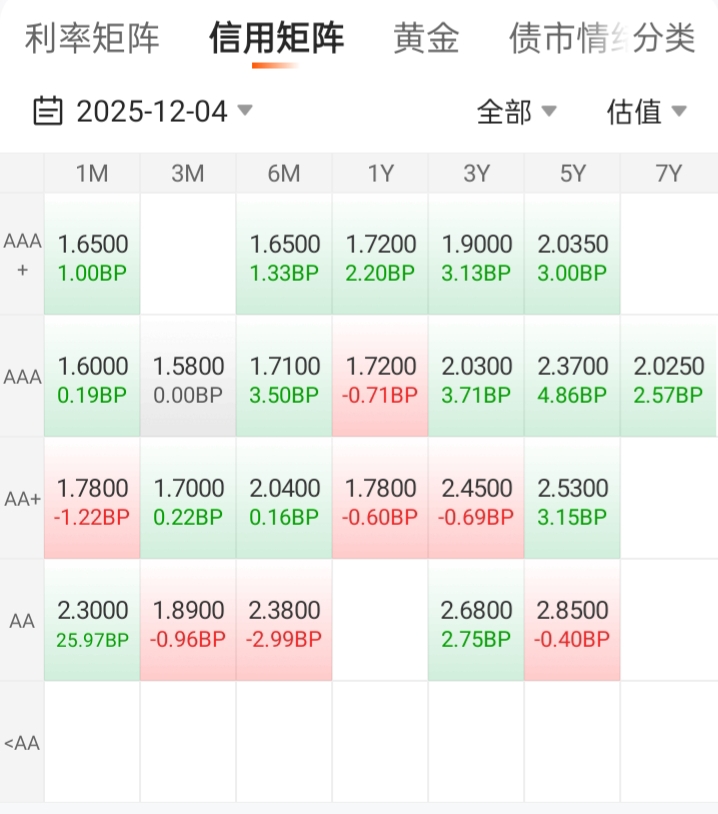Open the AAA 5Y cell showing 2.3700

[572, 378]
